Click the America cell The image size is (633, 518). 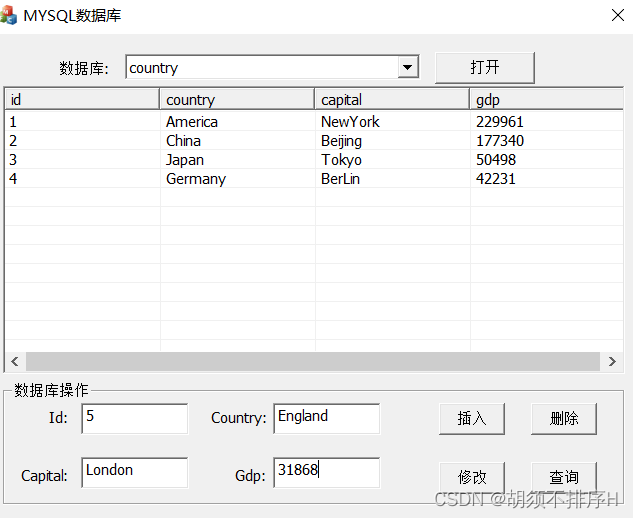click(x=192, y=122)
